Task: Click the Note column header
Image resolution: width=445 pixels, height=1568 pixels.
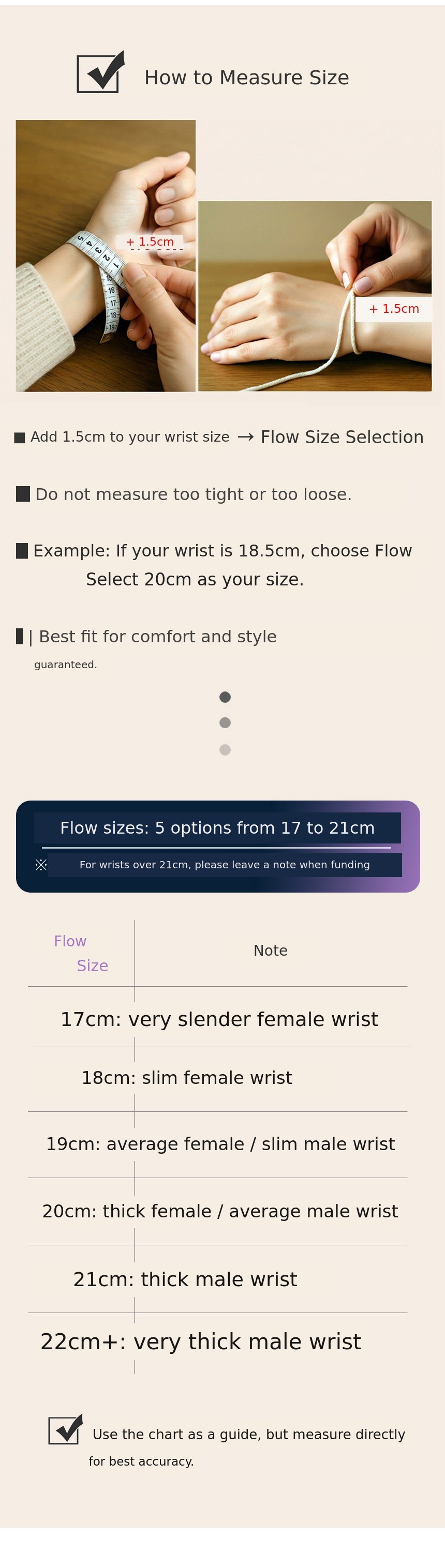Action: pos(270,950)
